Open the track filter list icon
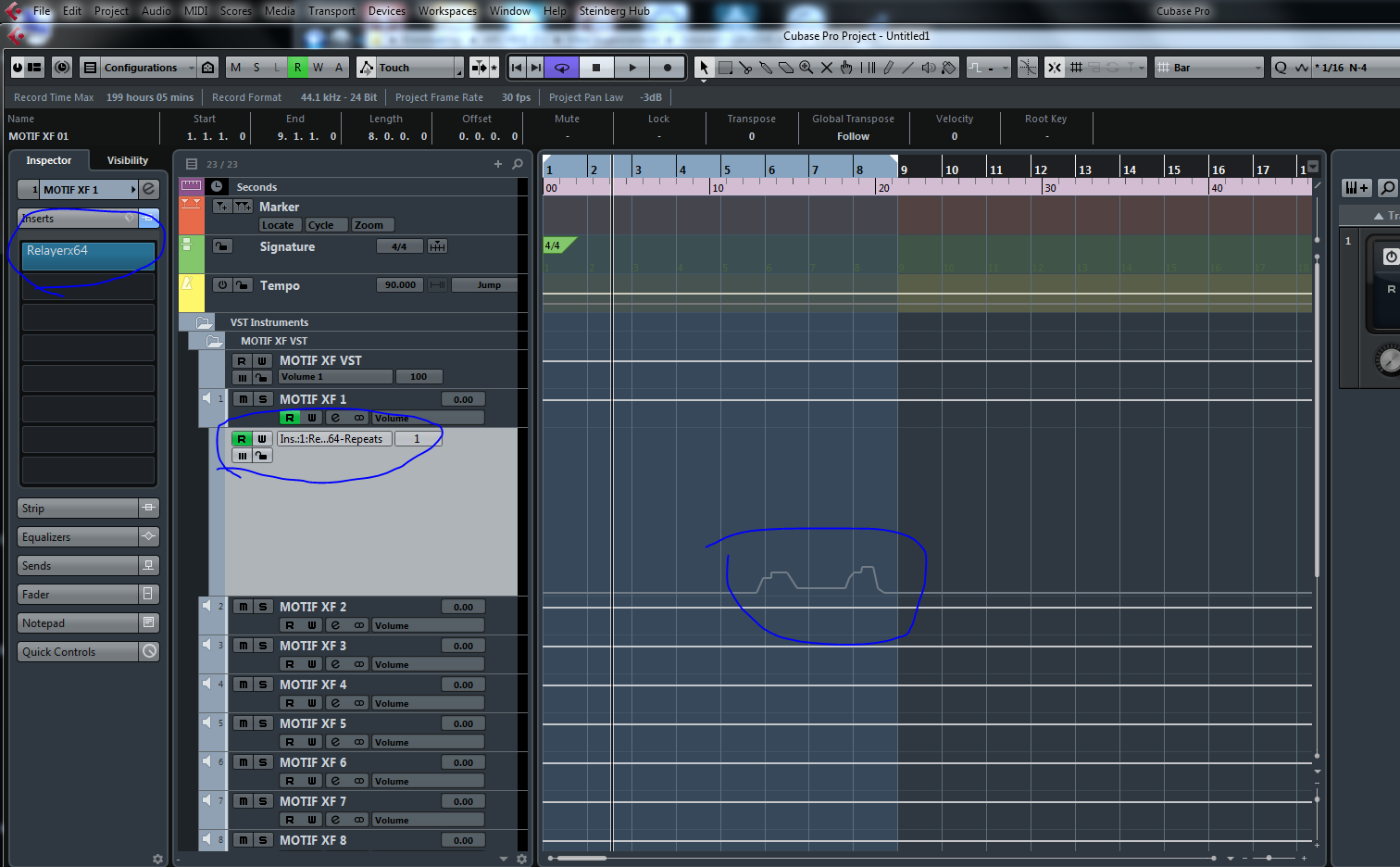1400x867 pixels. pos(192,164)
